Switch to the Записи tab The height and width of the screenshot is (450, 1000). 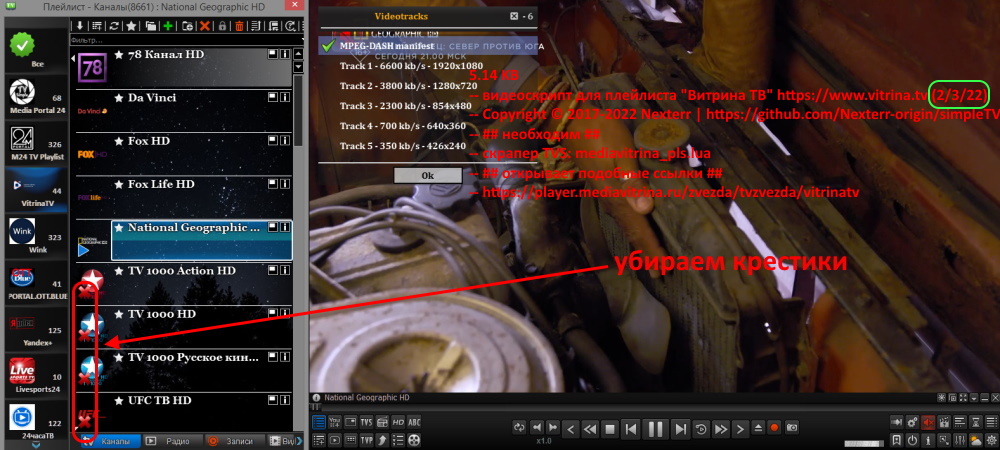235,441
